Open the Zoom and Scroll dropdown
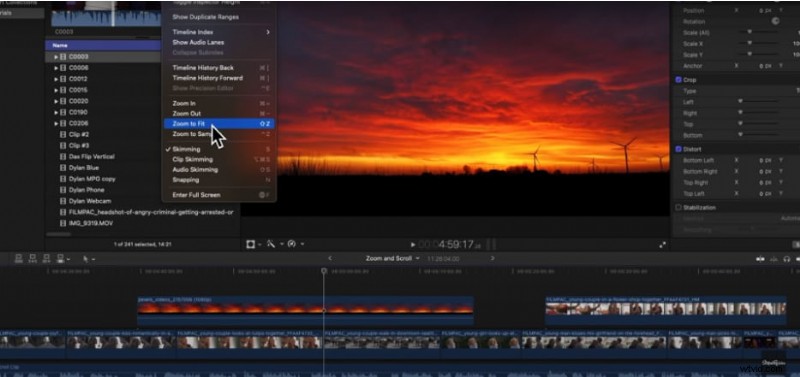The height and width of the screenshot is (377, 800). pyautogui.click(x=392, y=259)
